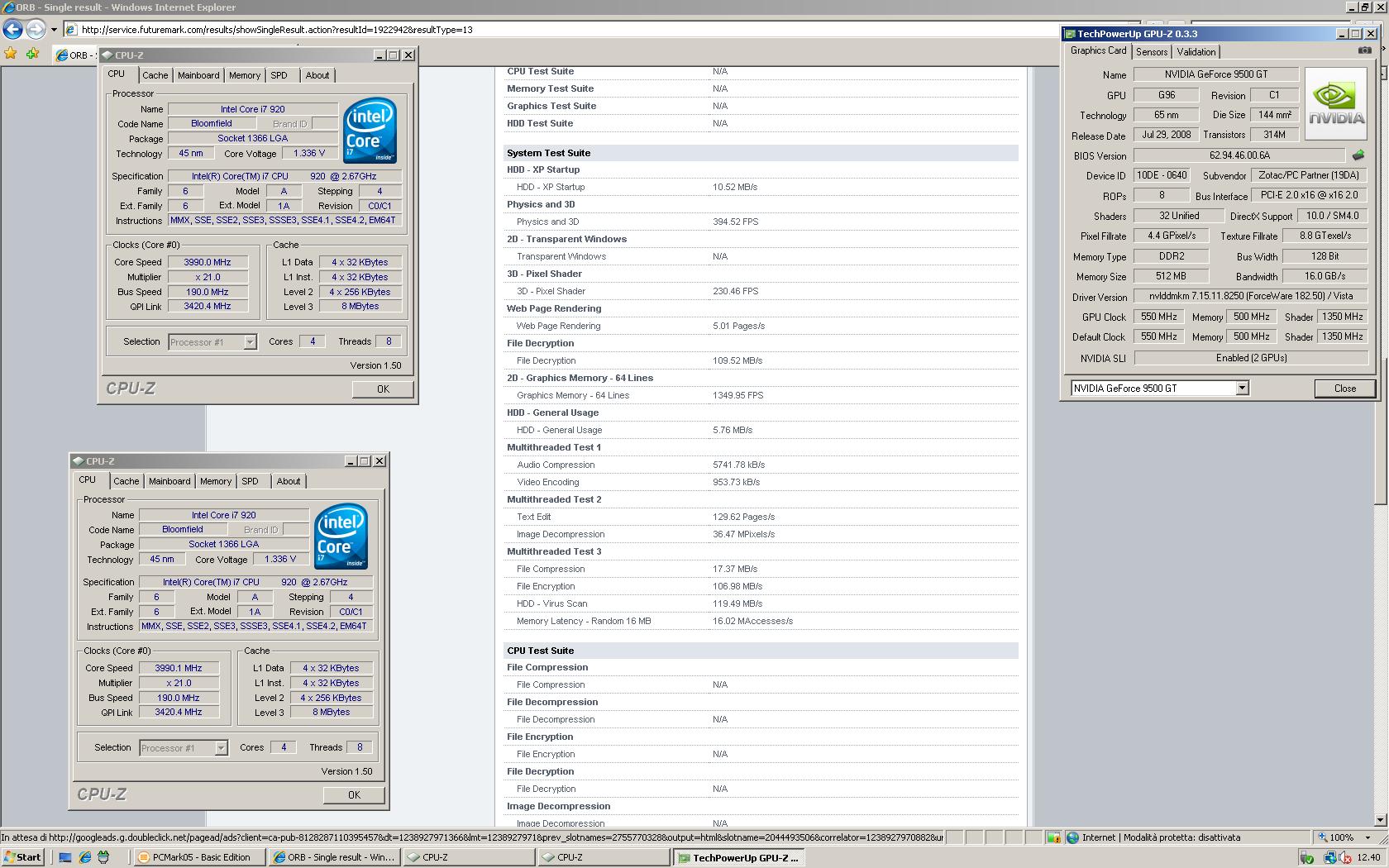Open About tab in lower CPU-Z window

coord(289,481)
